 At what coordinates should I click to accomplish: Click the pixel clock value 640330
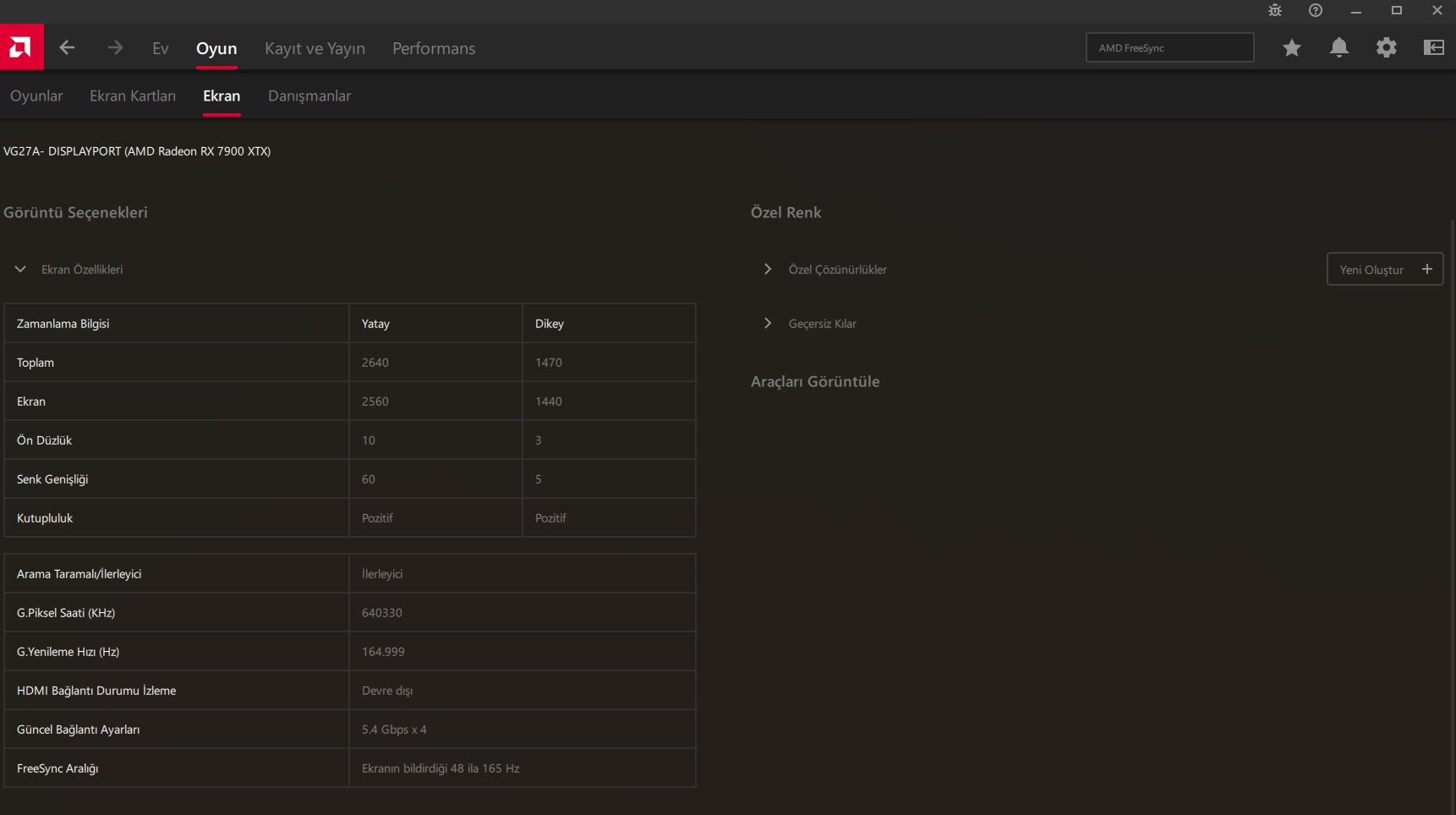tap(382, 613)
